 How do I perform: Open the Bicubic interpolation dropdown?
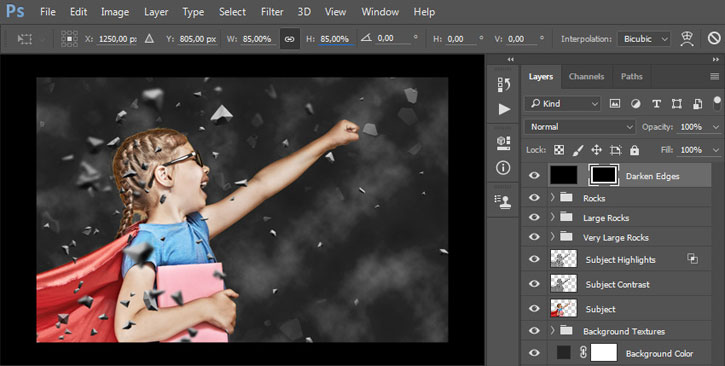[x=644, y=39]
